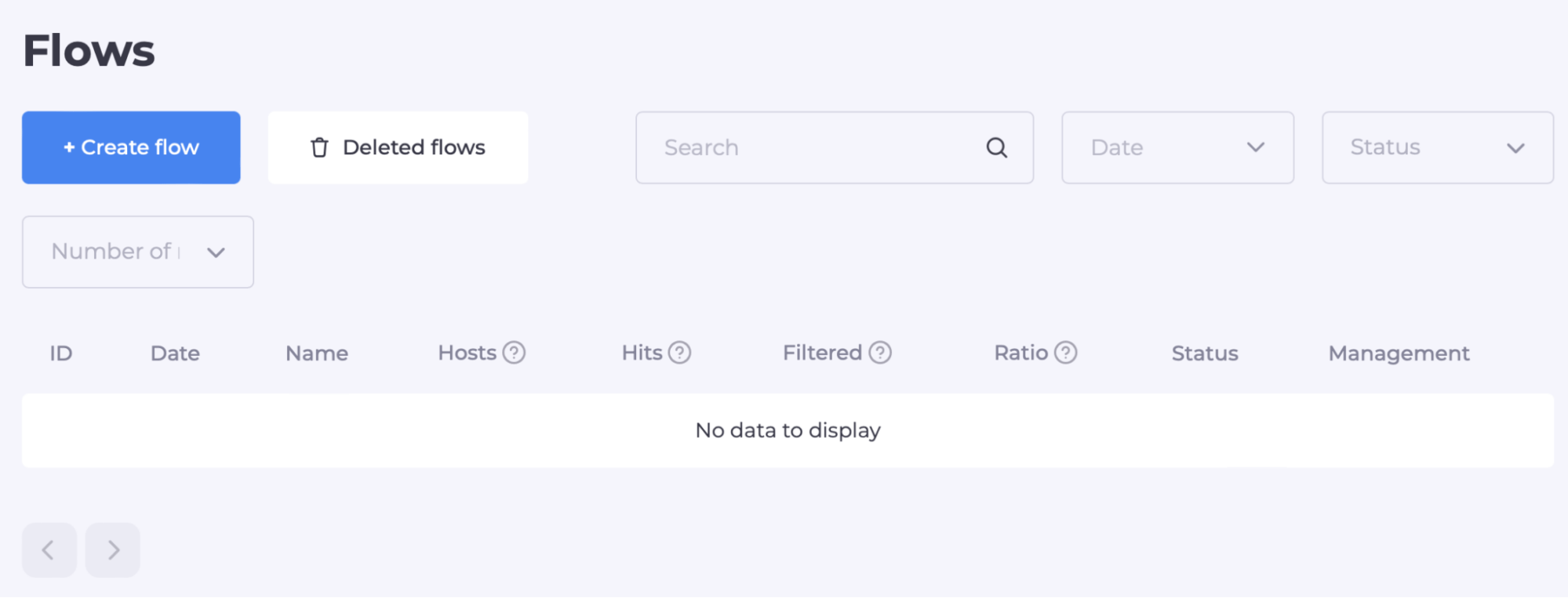
Task: Click the Hits help question icon
Action: click(x=679, y=353)
